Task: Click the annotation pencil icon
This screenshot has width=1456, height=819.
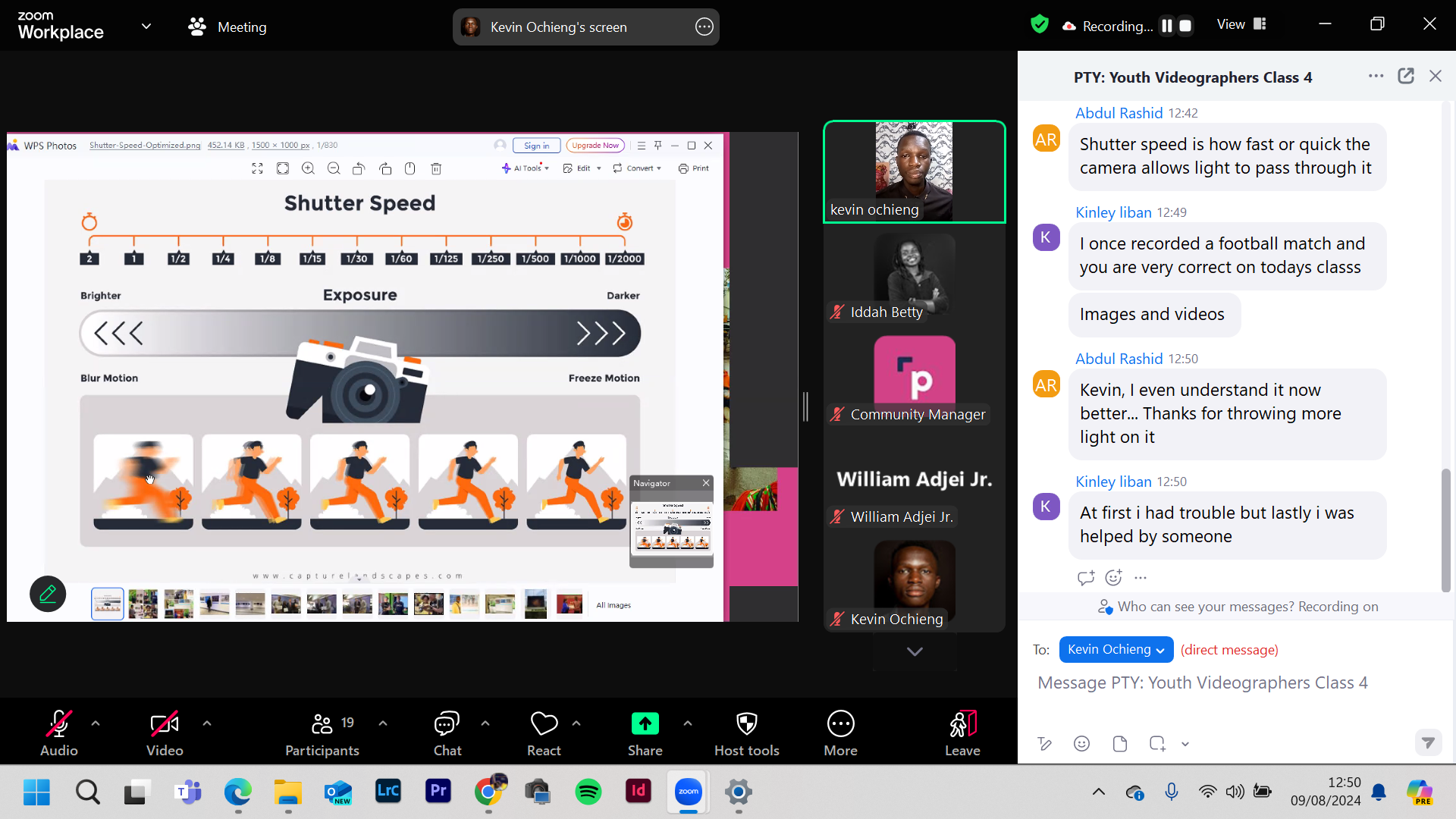Action: [x=48, y=594]
